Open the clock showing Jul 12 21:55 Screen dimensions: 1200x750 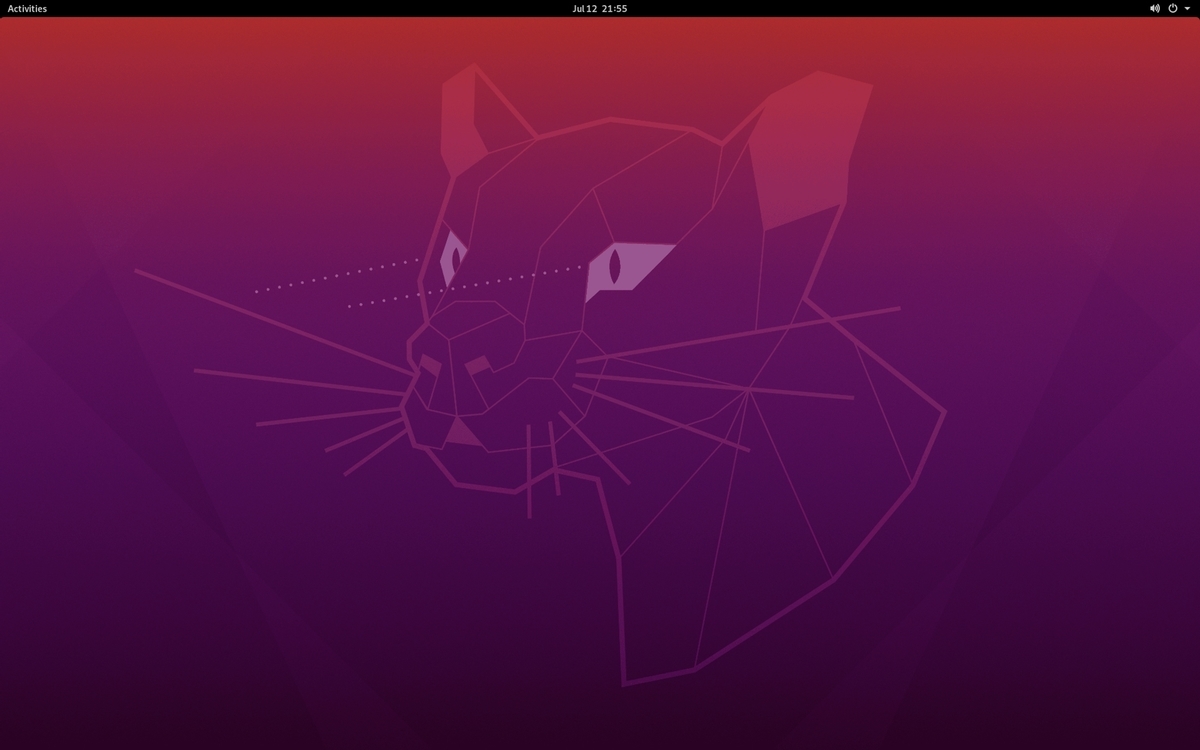coord(600,8)
